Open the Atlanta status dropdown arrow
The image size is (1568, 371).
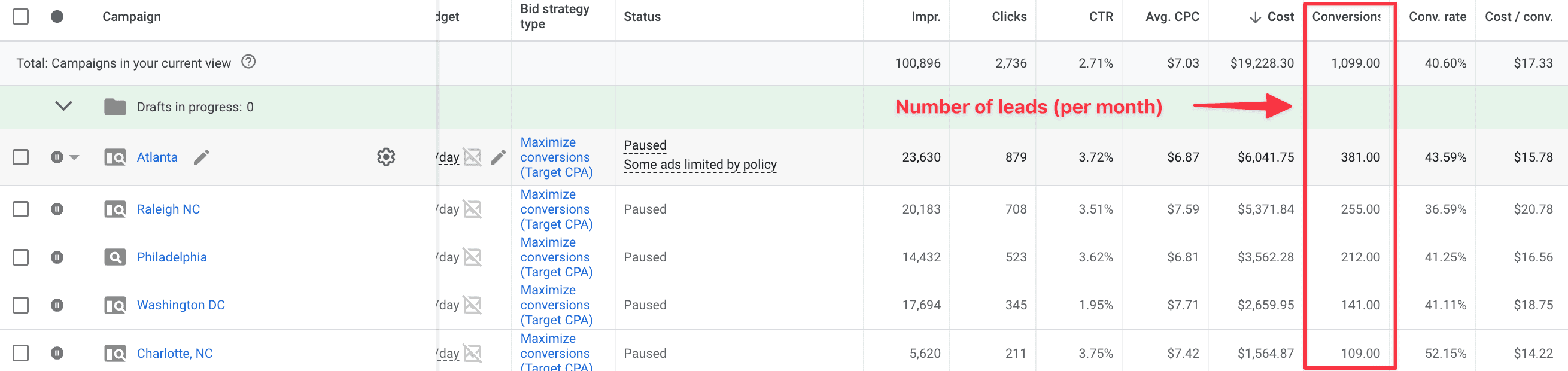pos(74,157)
